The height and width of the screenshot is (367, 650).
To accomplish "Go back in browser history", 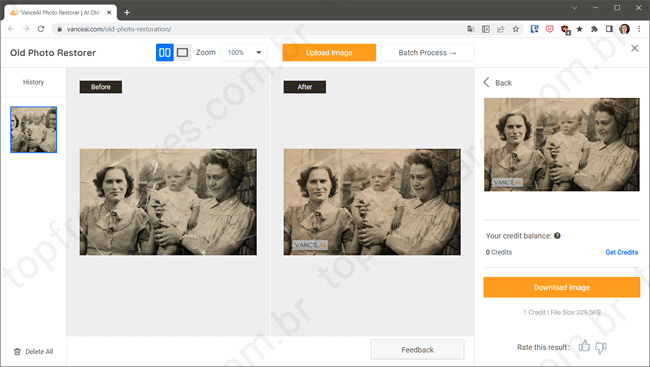I will click(x=11, y=29).
